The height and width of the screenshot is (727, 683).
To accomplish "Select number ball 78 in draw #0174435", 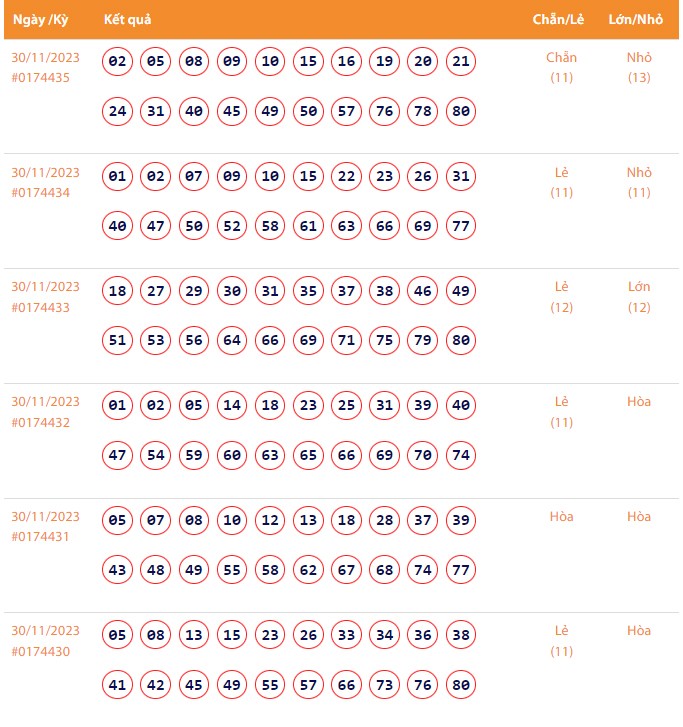I will click(423, 111).
